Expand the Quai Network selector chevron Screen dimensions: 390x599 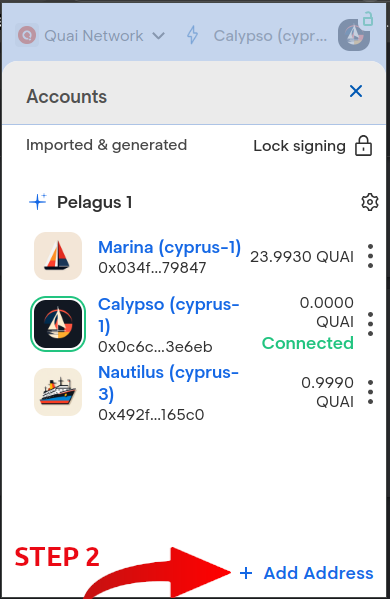159,36
